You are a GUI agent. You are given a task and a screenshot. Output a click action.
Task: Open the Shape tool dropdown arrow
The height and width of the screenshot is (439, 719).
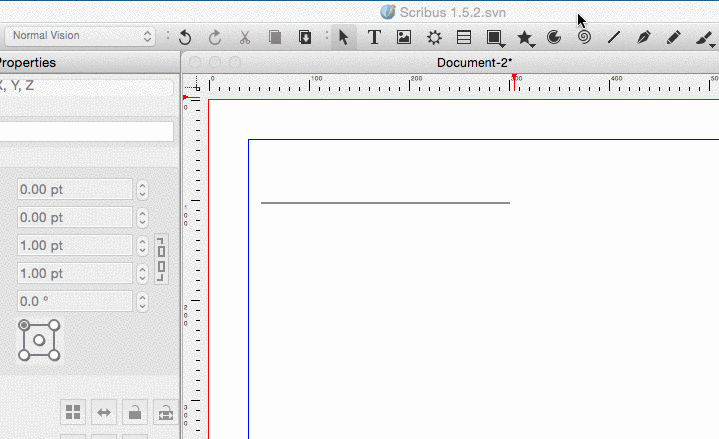click(x=503, y=45)
